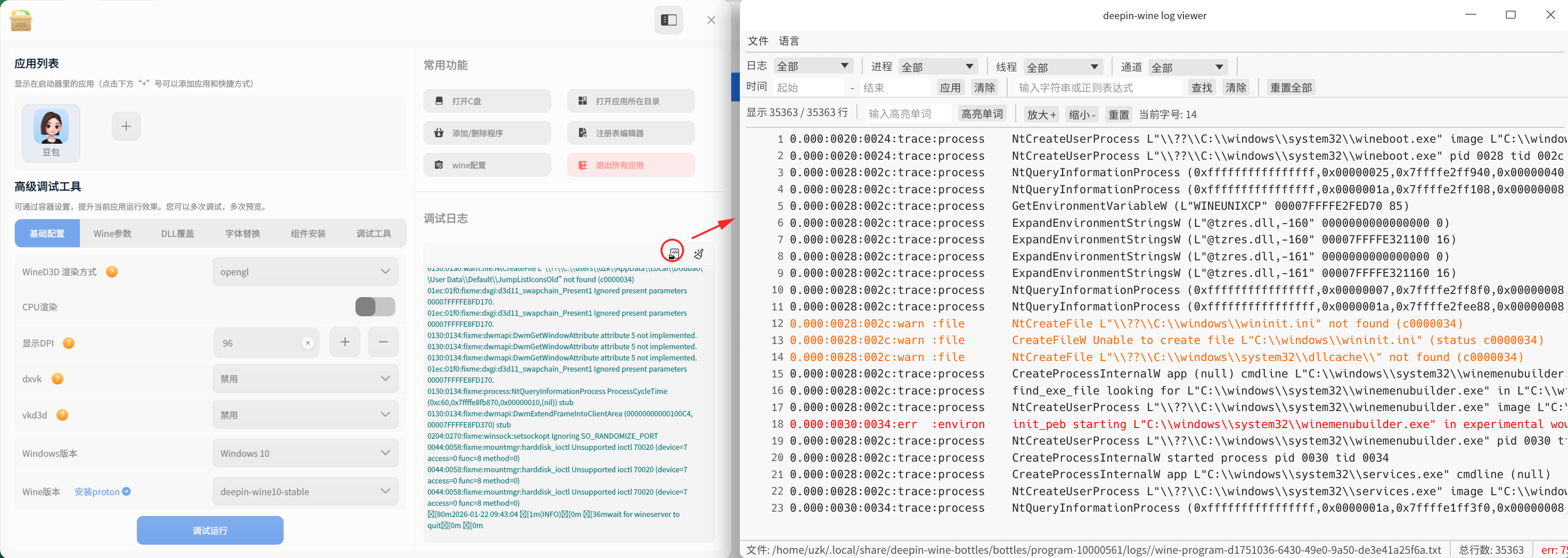Viewport: 1568px width, 558px height.
Task: Switch to the 组件安装 tab
Action: (x=308, y=234)
